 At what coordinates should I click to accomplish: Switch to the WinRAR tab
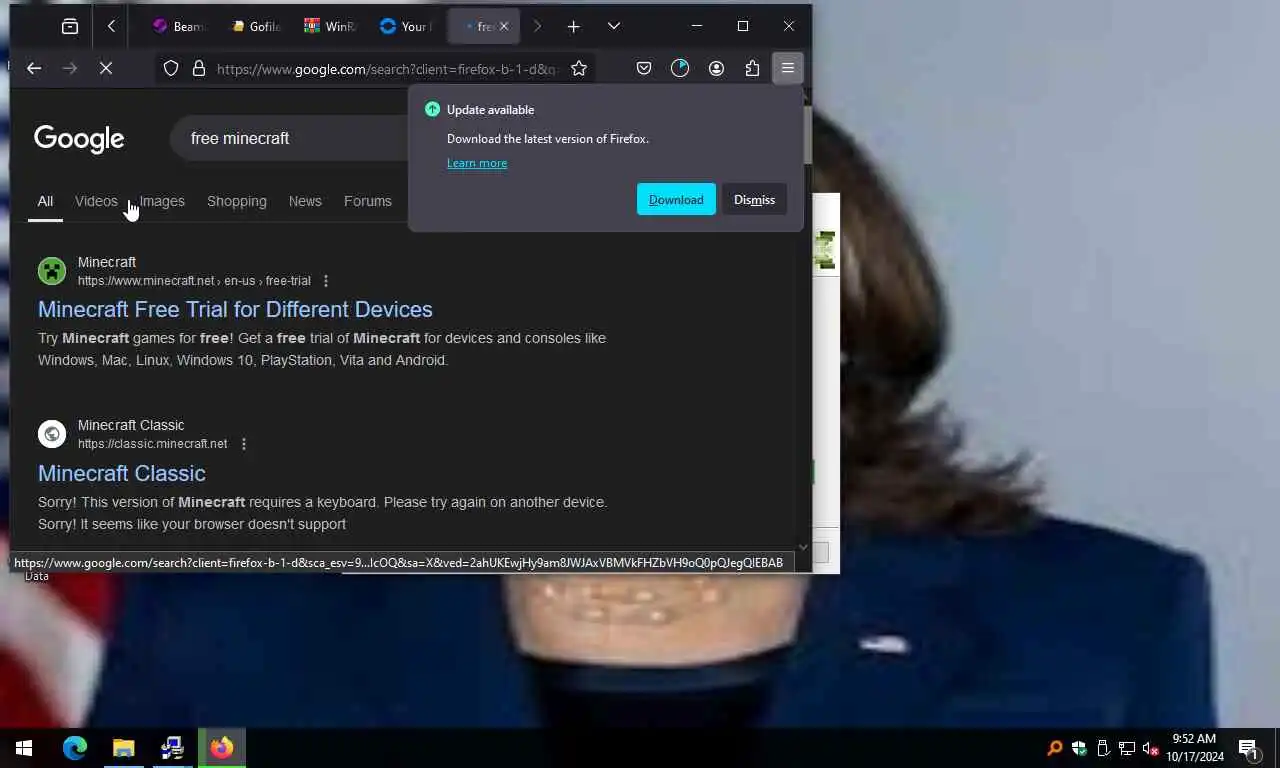click(x=331, y=26)
